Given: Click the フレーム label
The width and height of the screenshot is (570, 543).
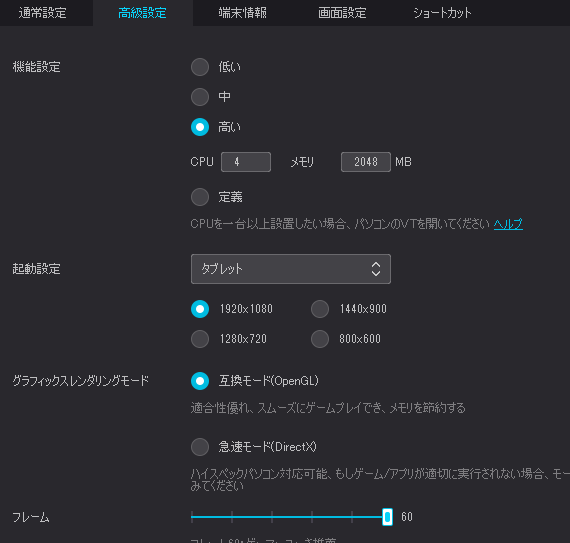Looking at the screenshot, I should coord(31,517).
